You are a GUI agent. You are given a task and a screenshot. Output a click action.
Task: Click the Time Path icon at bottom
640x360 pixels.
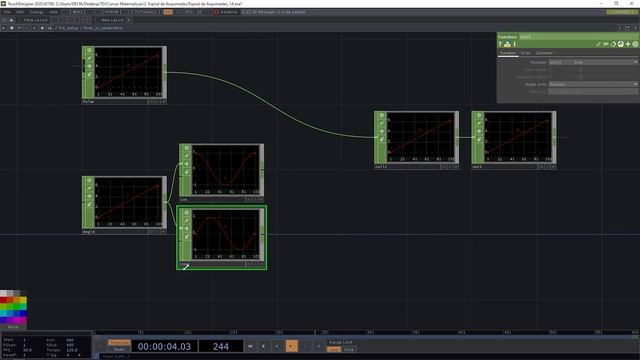(x=96, y=356)
